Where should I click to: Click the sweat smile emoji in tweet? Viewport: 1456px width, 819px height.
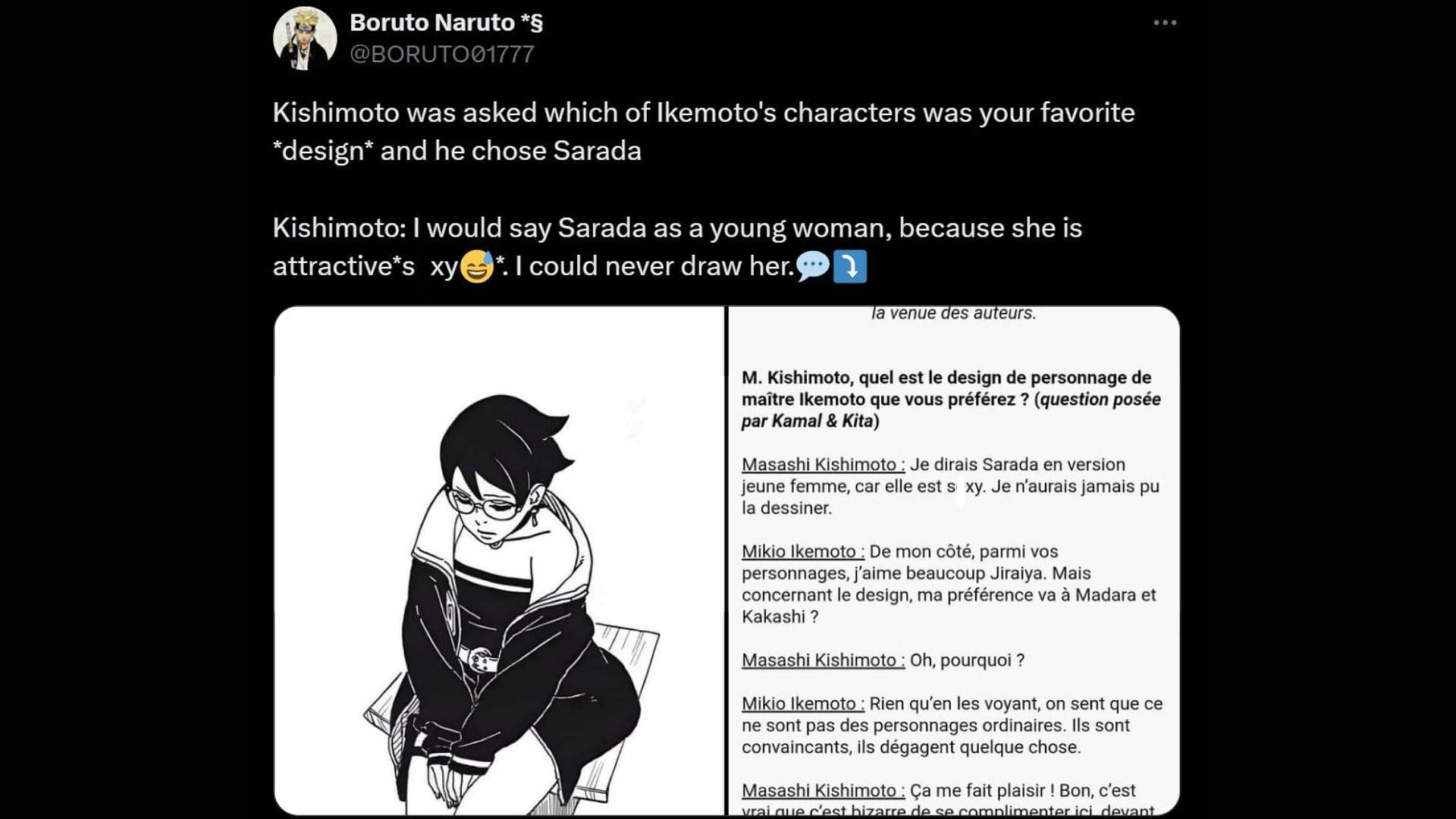477,266
